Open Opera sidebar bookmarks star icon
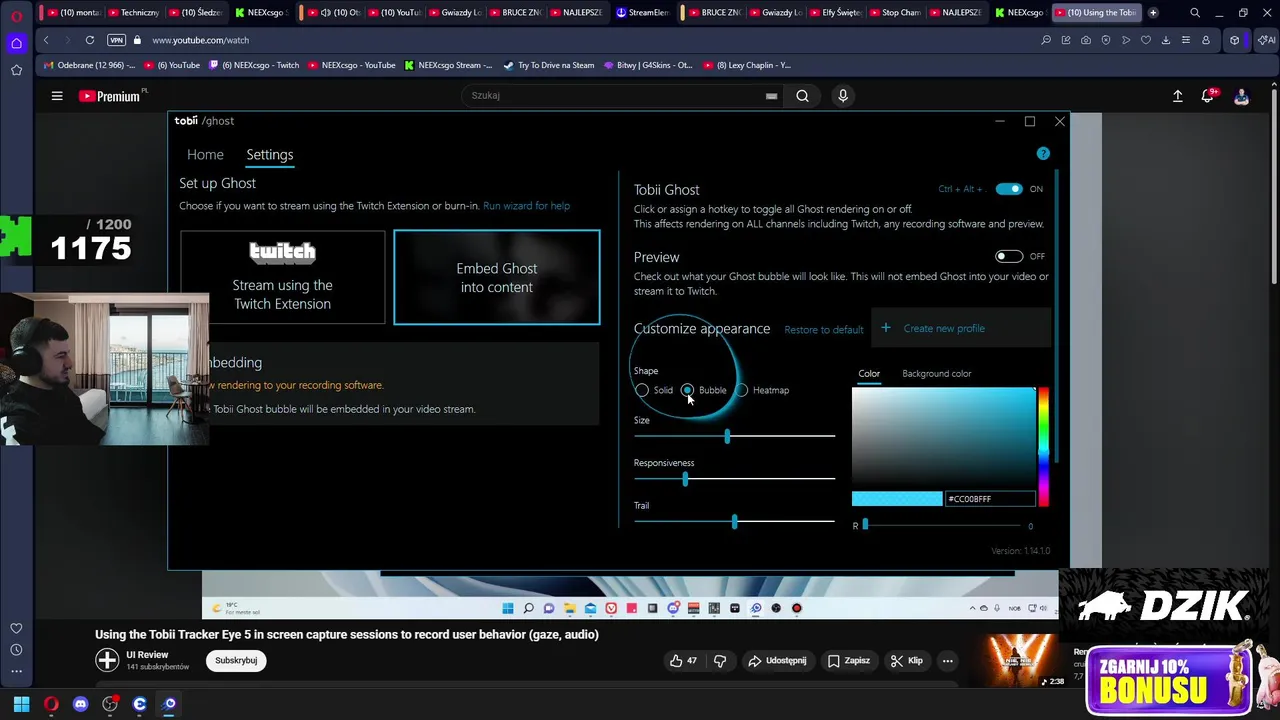The height and width of the screenshot is (720, 1280). pyautogui.click(x=16, y=70)
